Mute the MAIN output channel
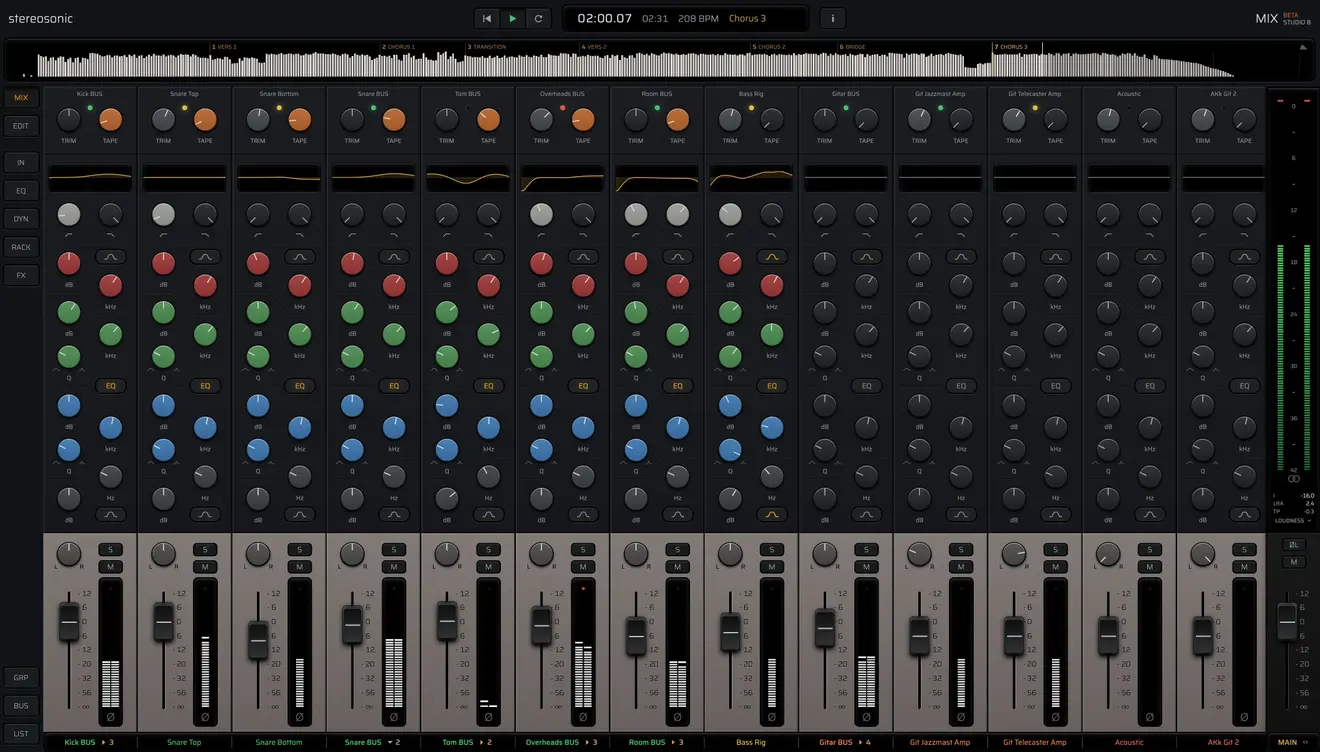The image size is (1320, 752). click(x=1294, y=562)
